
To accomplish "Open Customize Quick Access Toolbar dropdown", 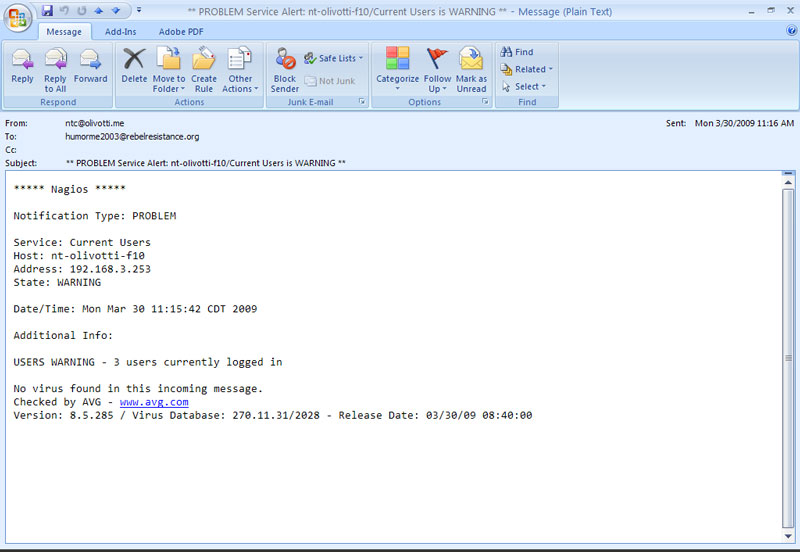I will point(139,10).
